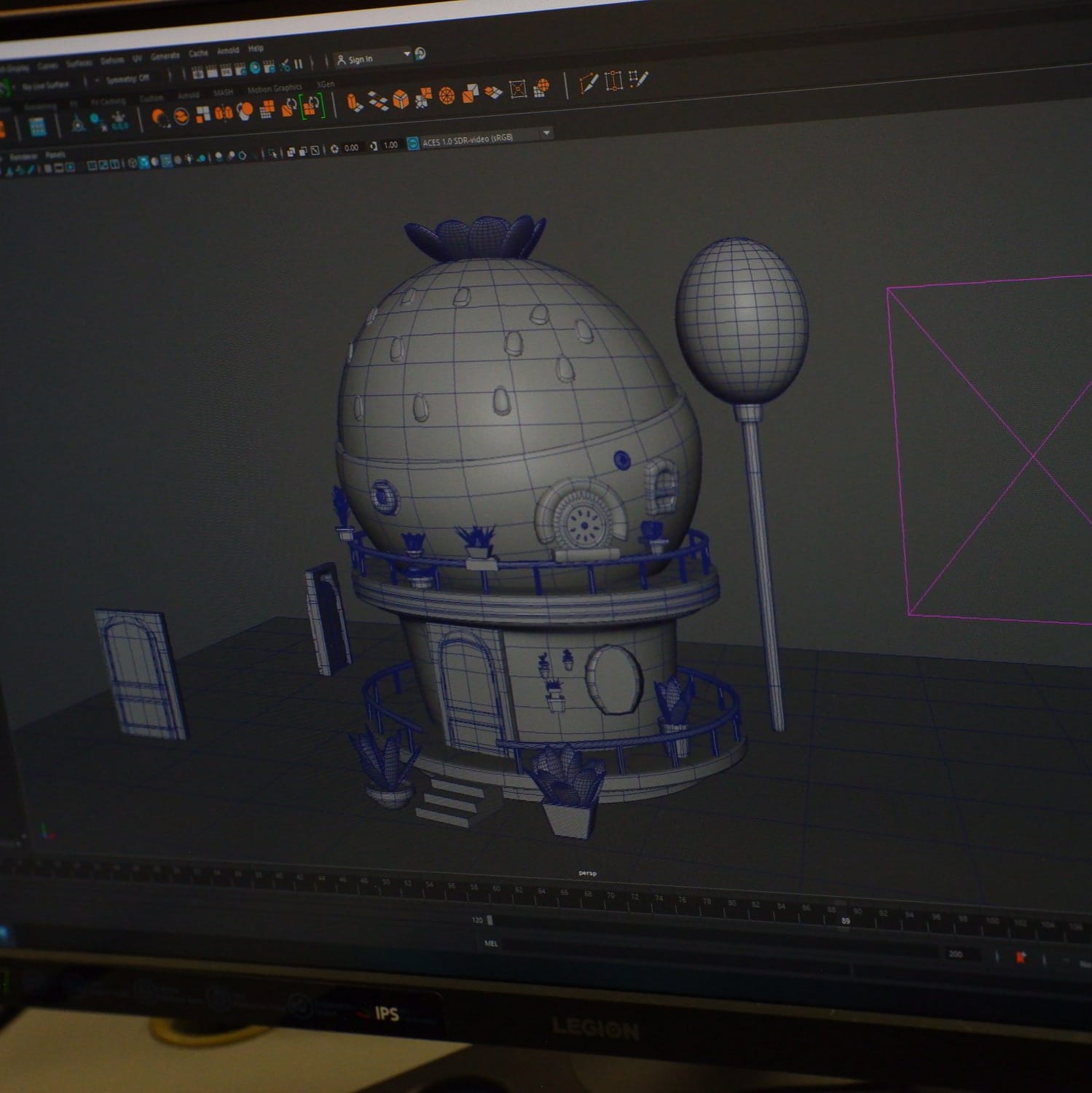Open the ACES 1.0 SDR-video view transform dropdown
Image resolution: width=1092 pixels, height=1093 pixels.
[487, 138]
